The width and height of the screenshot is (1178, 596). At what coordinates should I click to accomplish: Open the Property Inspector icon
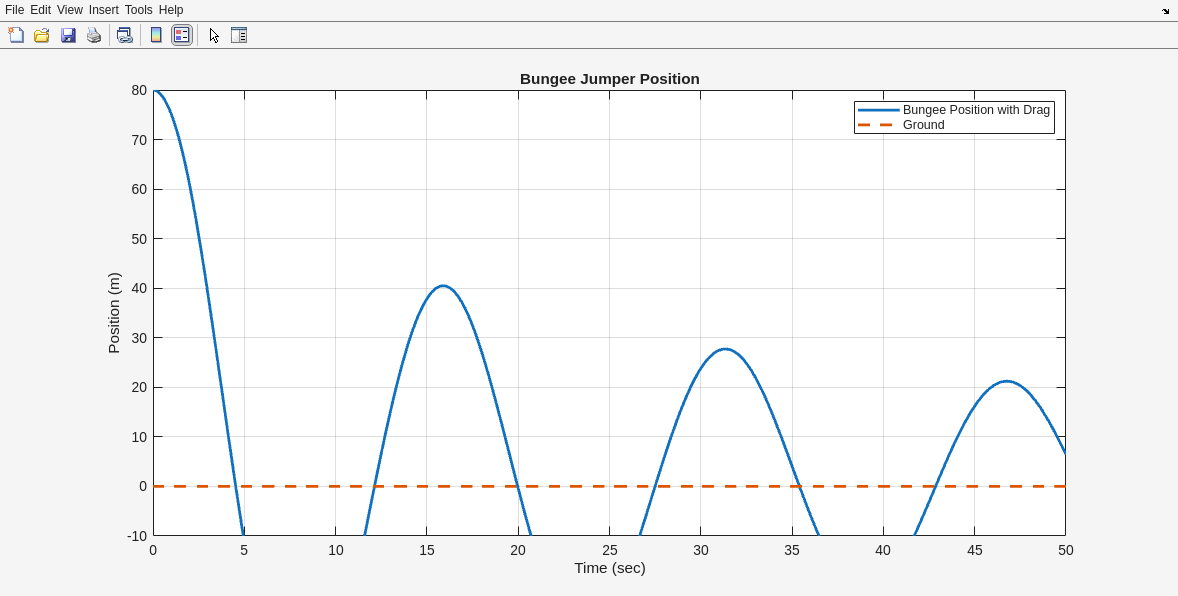pyautogui.click(x=239, y=35)
